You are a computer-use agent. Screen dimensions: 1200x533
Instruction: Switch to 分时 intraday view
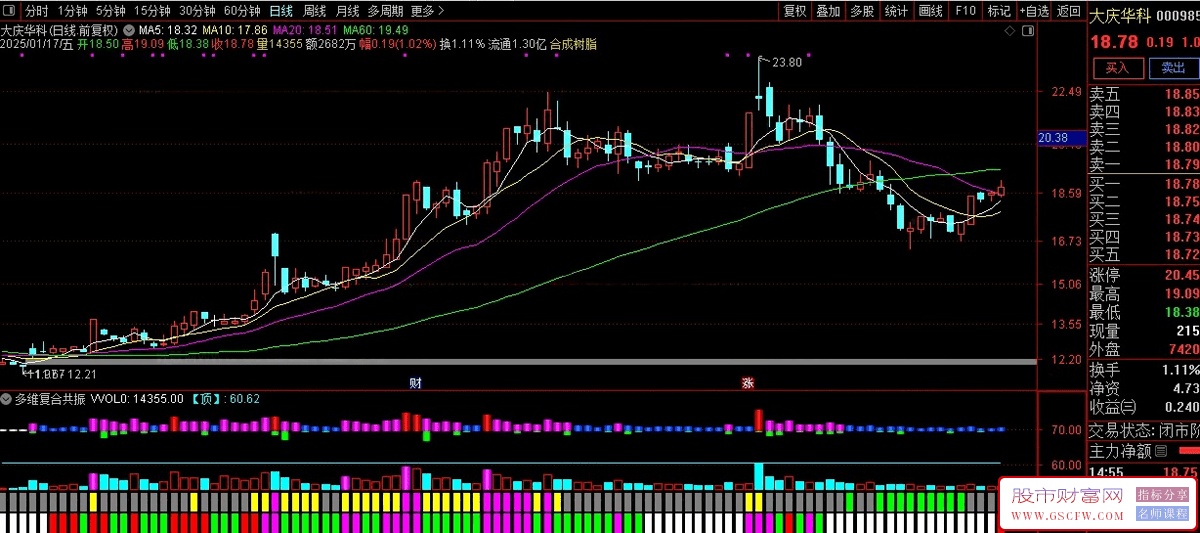[37, 11]
